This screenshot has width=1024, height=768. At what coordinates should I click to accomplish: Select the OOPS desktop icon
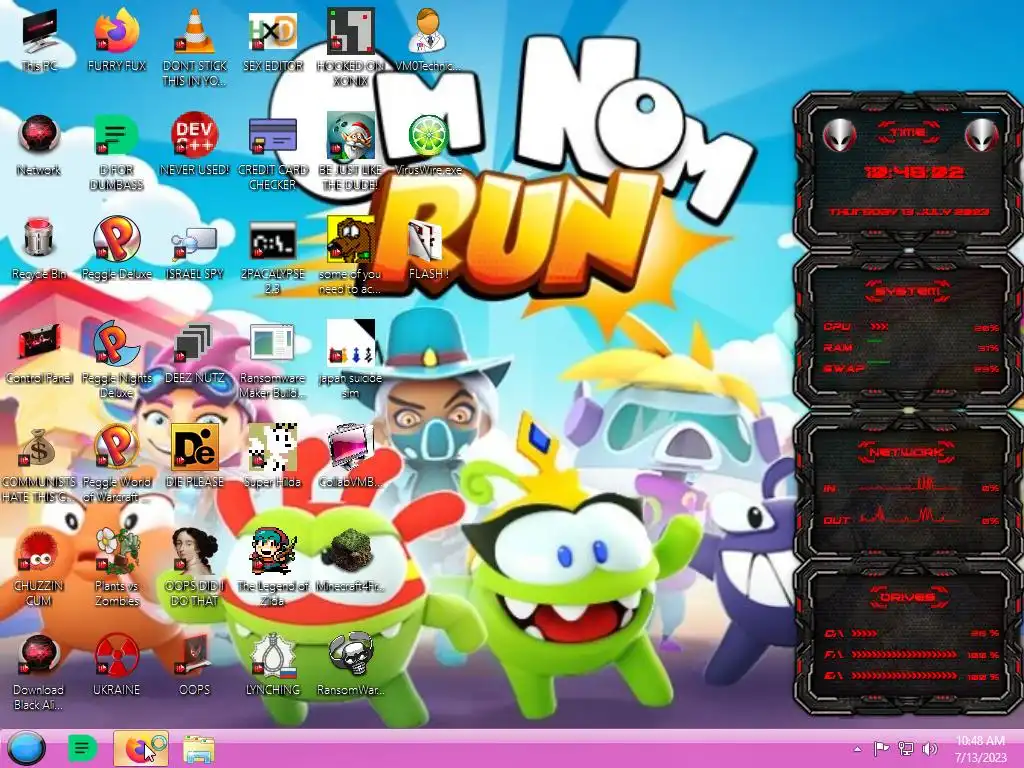click(195, 656)
